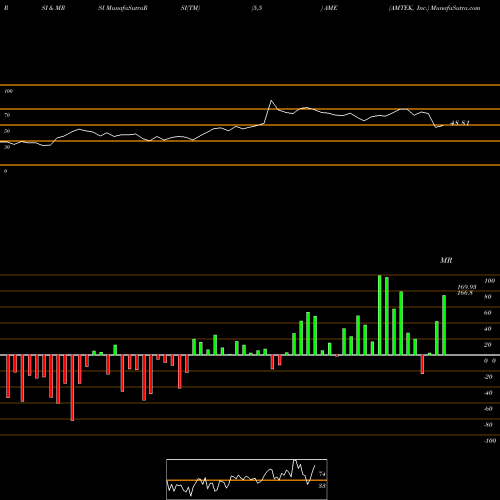The image size is (500, 500).
Task: Click the MR axis label 40
Action: tap(488, 329)
